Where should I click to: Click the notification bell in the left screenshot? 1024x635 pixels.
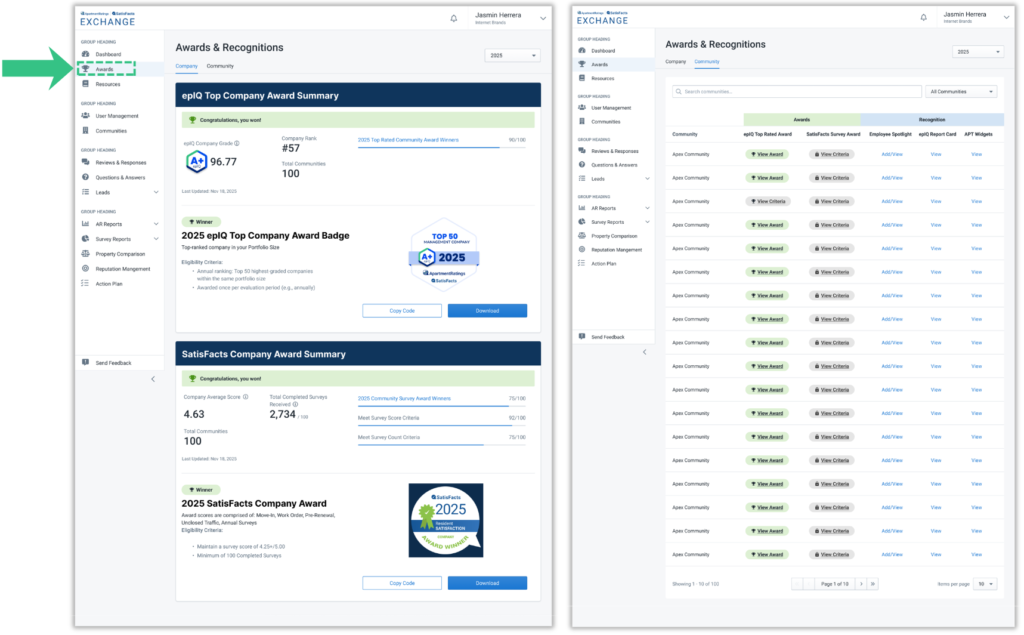pos(453,18)
